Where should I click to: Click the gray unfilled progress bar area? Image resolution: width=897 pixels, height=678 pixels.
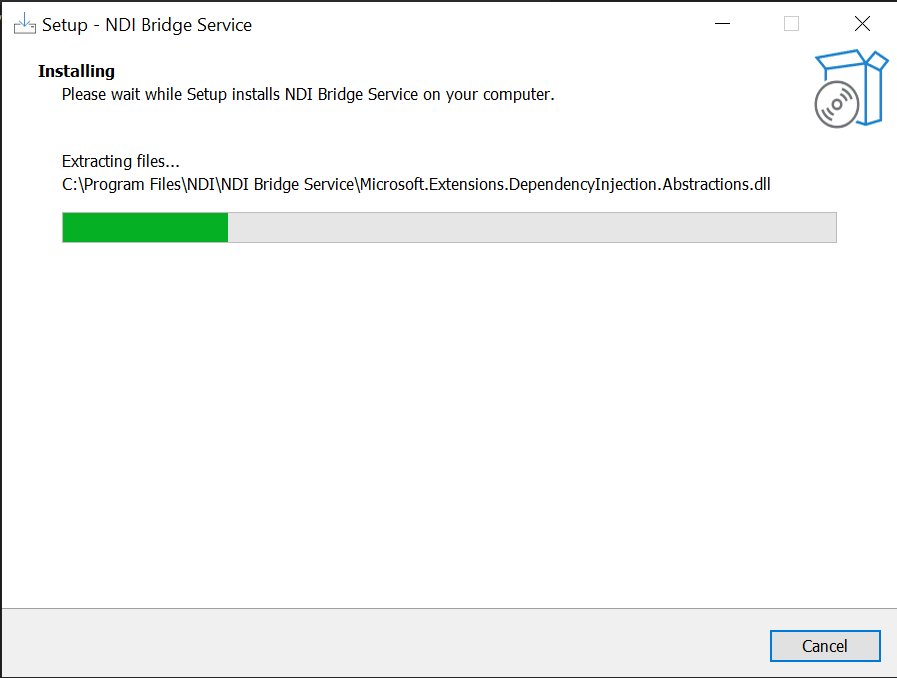click(530, 227)
